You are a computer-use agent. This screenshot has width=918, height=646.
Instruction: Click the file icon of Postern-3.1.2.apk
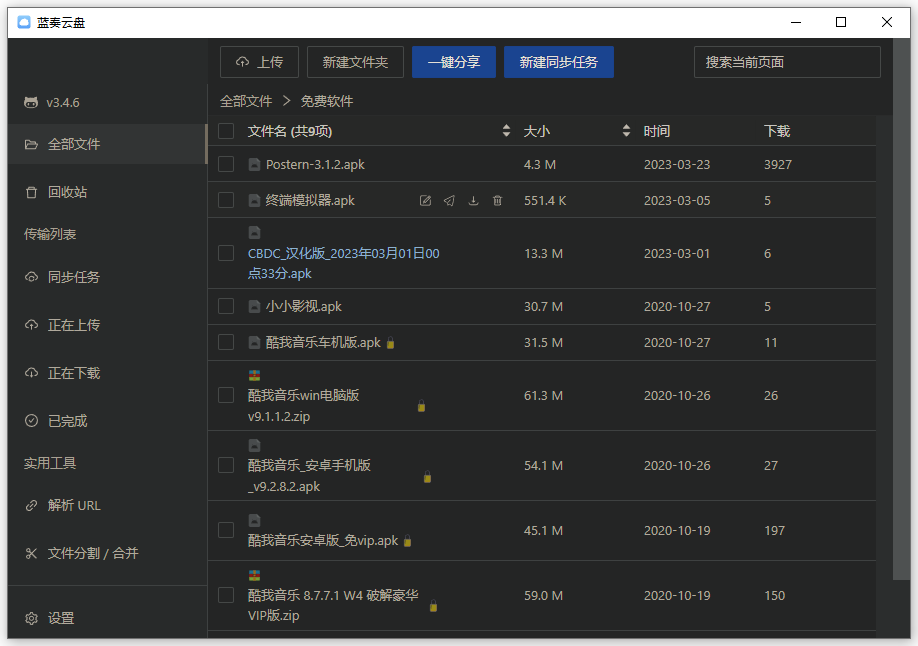pos(254,165)
